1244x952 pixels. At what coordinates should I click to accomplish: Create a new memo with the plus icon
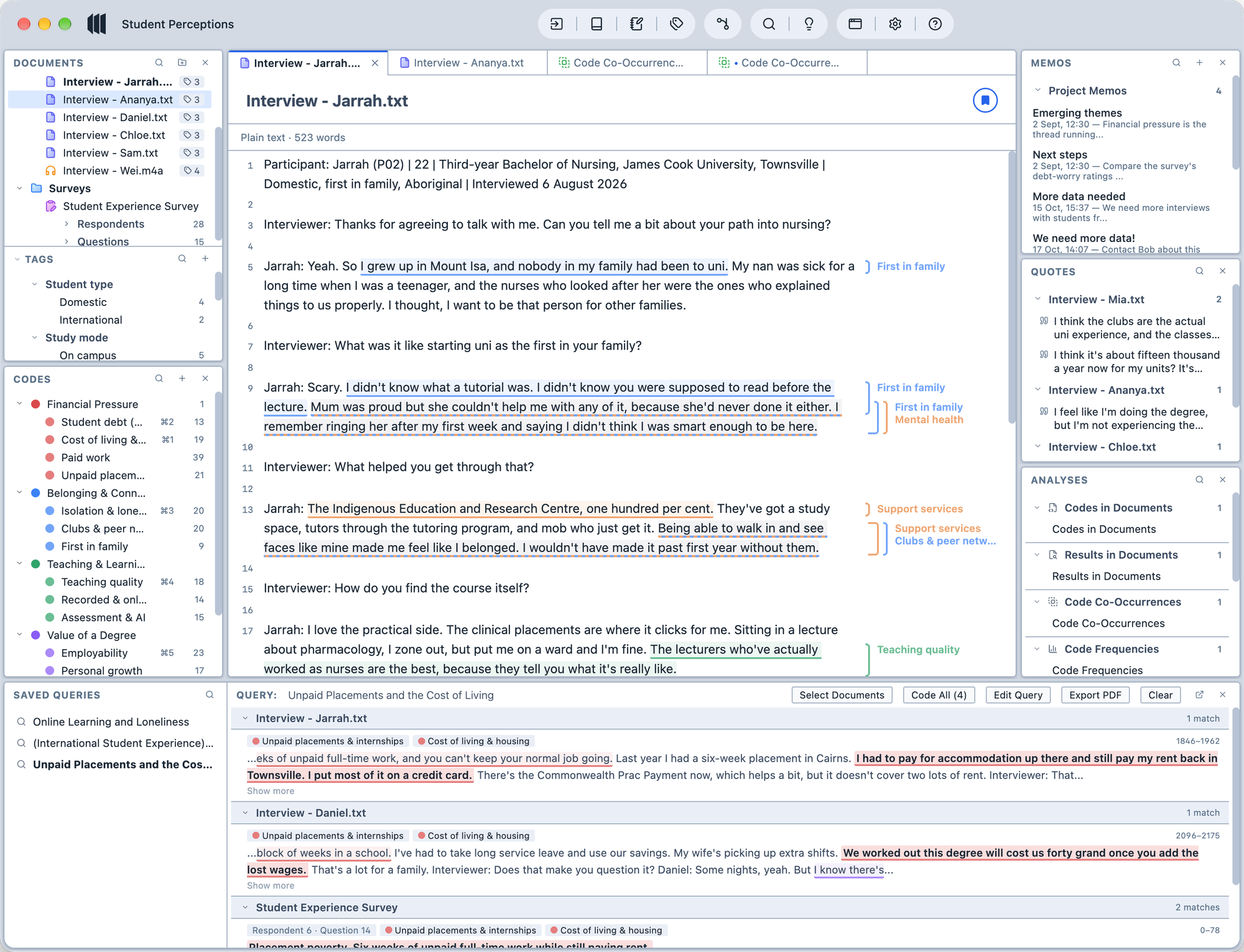click(1199, 63)
